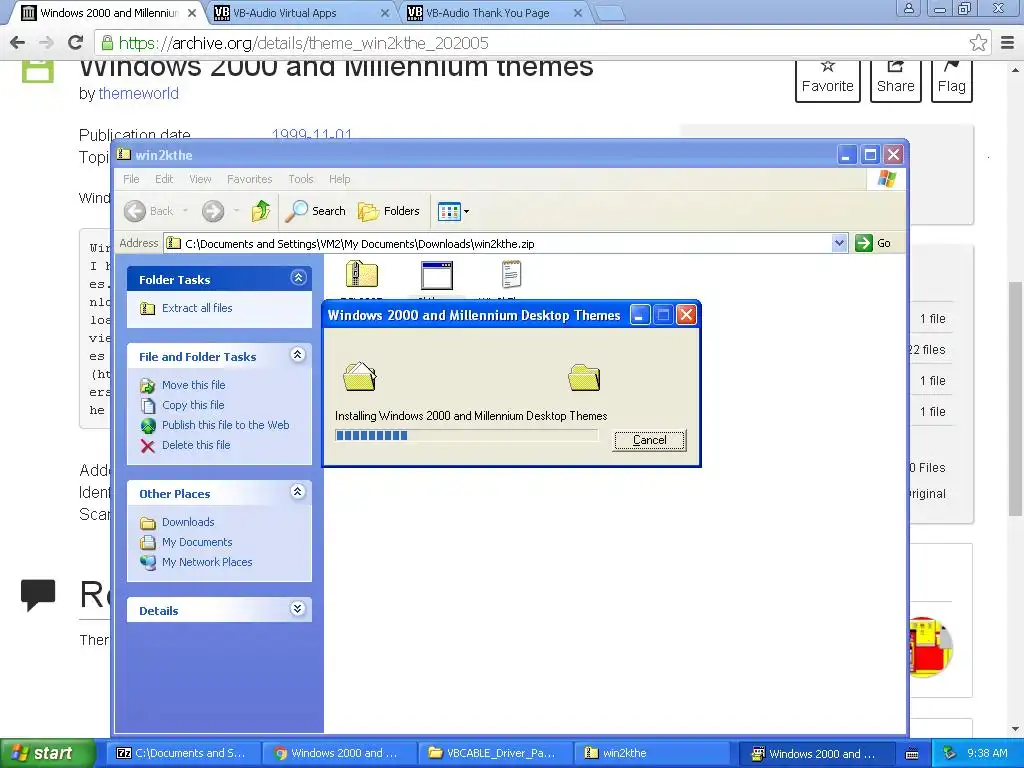1024x768 pixels.
Task: Open the Help menu in win2kthe
Action: coord(339,179)
